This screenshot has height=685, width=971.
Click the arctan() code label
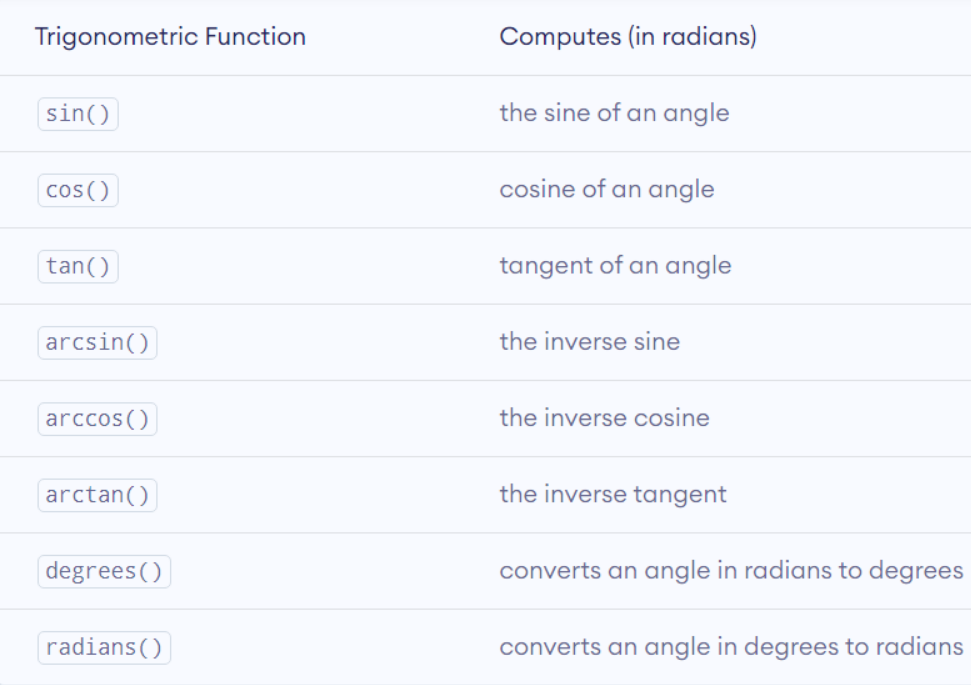coord(97,495)
